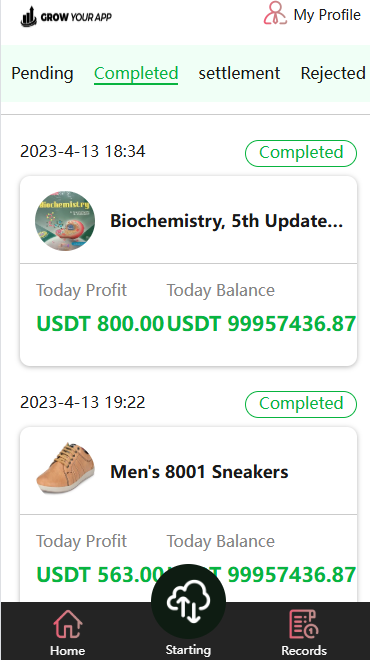
Task: Switch to the Rejected tab
Action: click(x=333, y=73)
